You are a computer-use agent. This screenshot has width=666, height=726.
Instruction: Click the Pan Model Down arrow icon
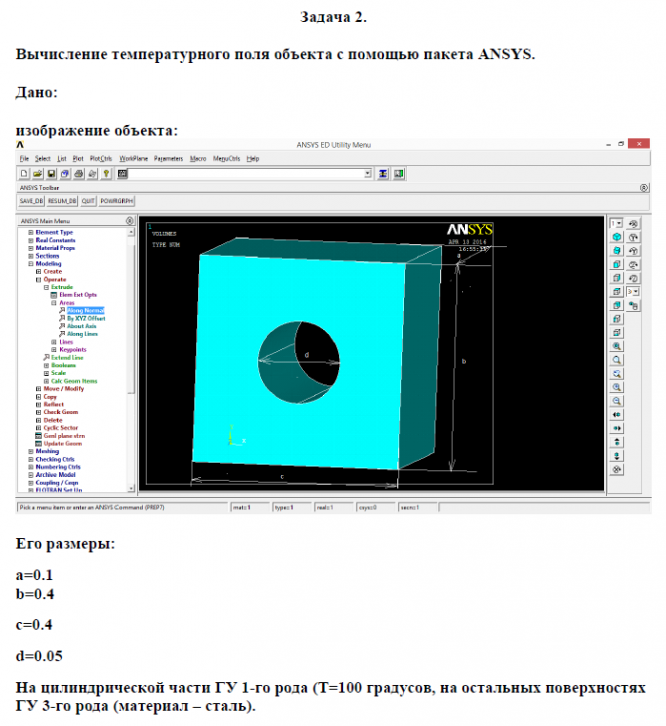[x=616, y=456]
